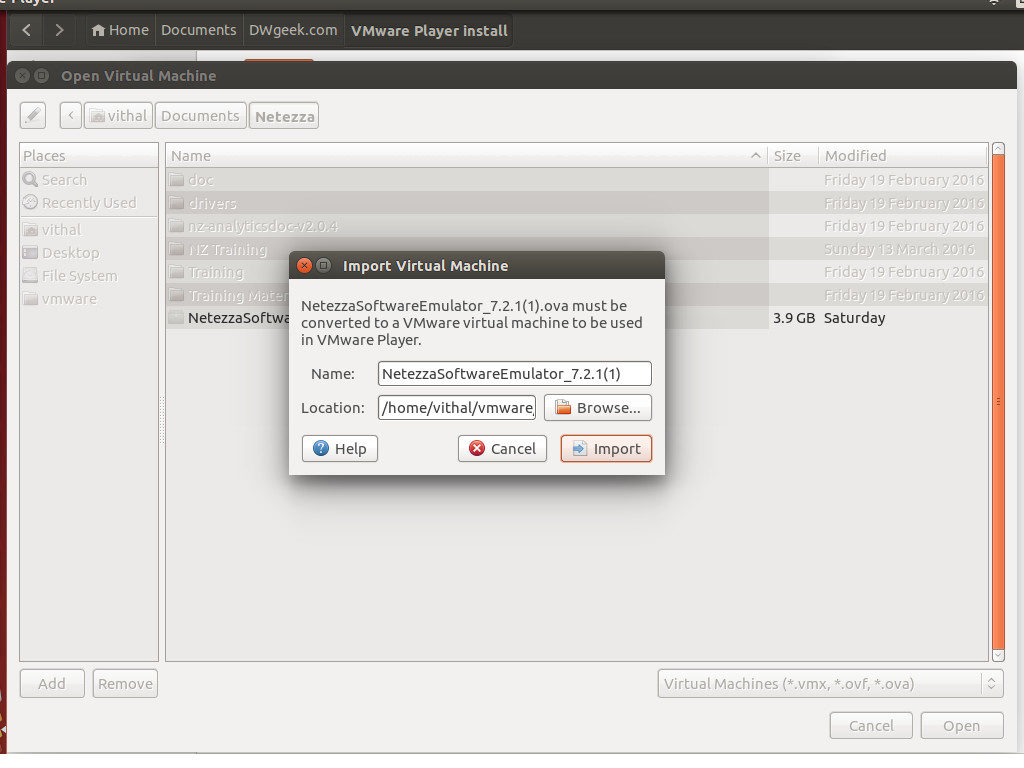Select Search in Places sidebar
The height and width of the screenshot is (768, 1024).
89,180
